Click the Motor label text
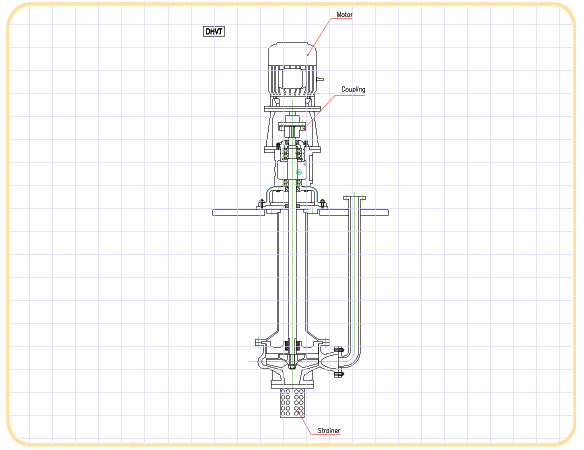The height and width of the screenshot is (450, 584). [344, 15]
